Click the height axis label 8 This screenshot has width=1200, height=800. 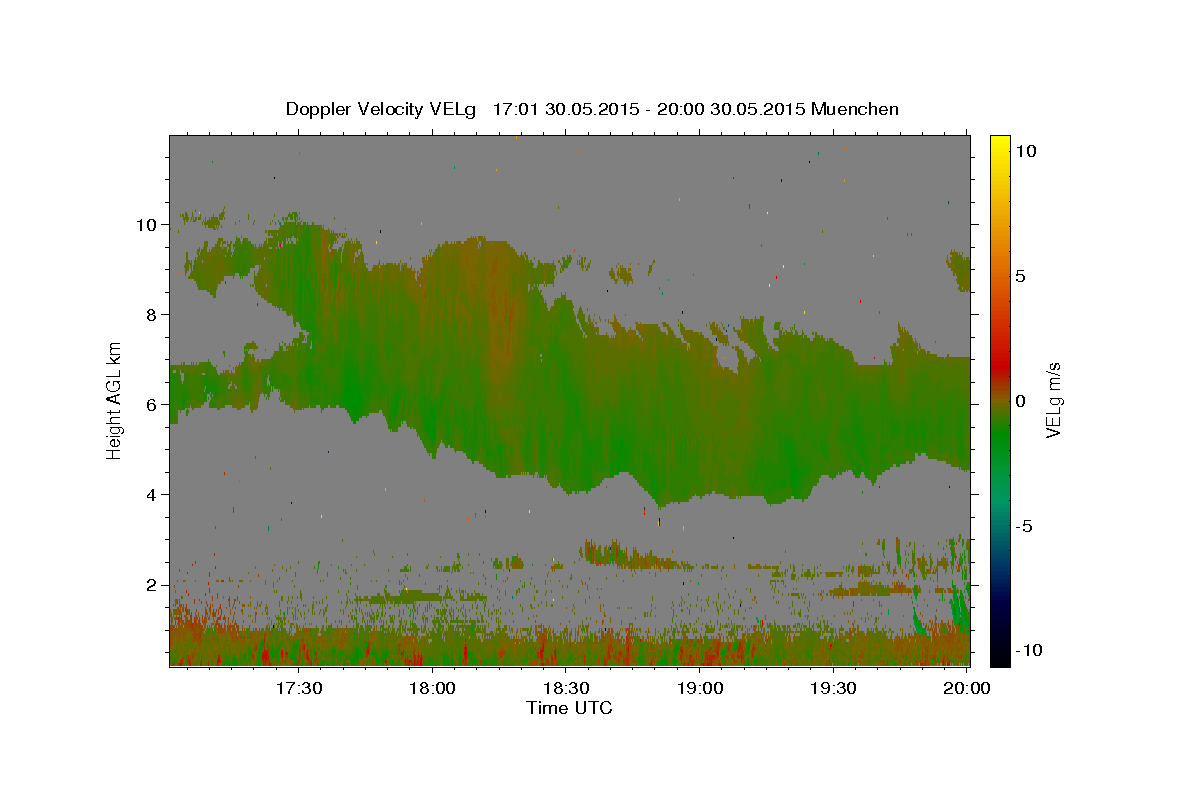(151, 315)
